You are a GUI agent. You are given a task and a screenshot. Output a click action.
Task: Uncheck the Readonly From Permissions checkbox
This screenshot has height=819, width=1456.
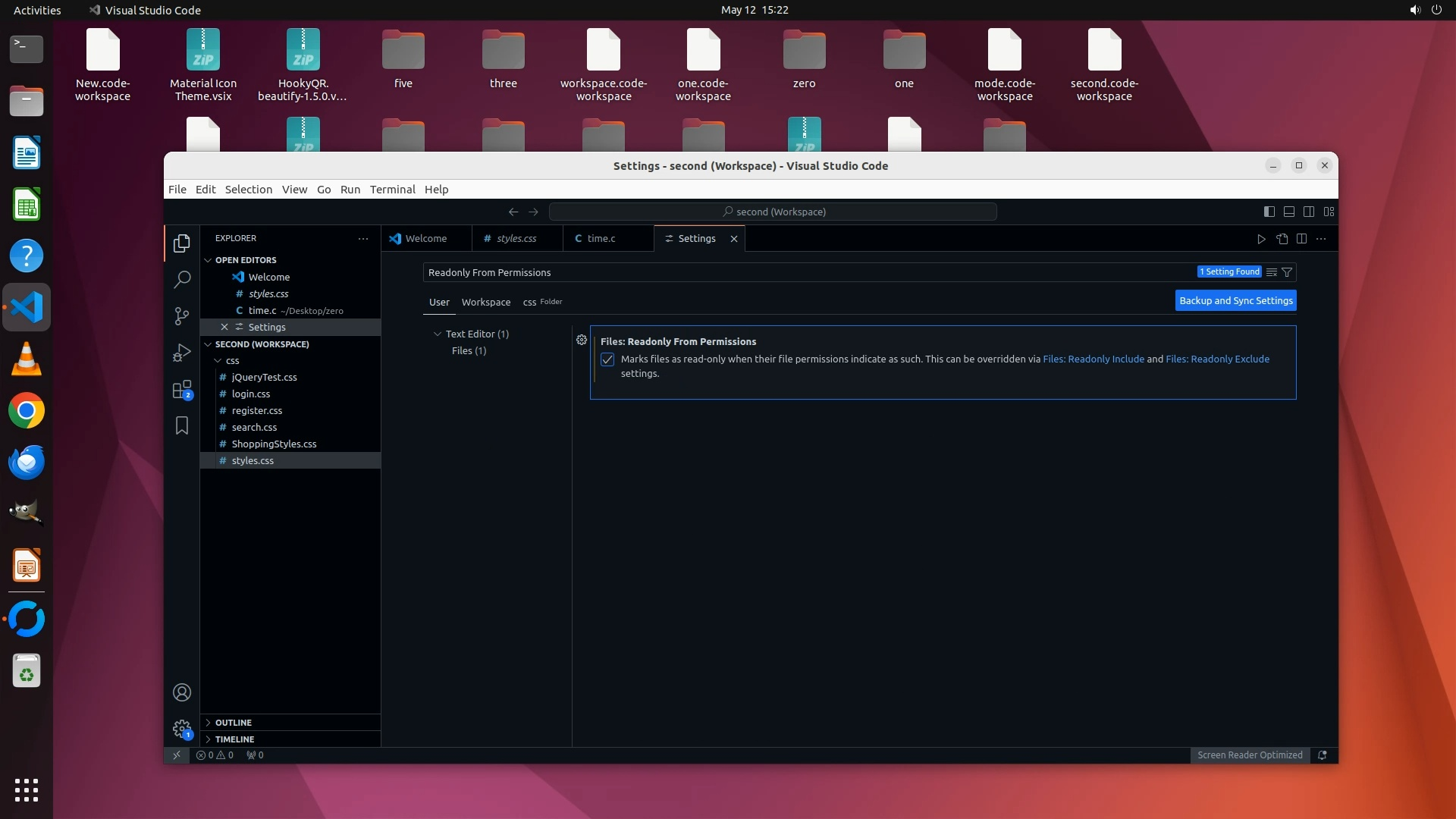[x=607, y=359]
